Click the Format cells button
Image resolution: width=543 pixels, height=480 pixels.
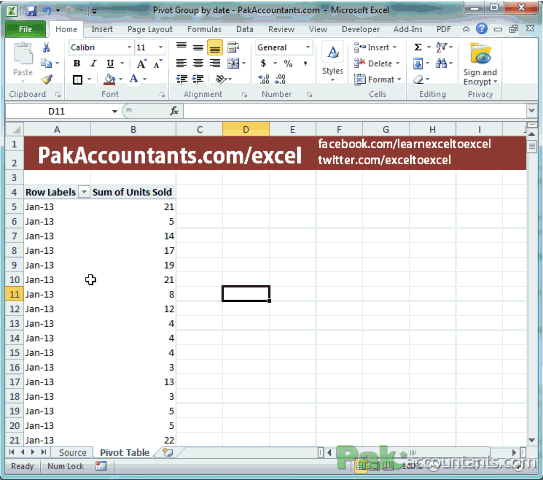tap(377, 79)
